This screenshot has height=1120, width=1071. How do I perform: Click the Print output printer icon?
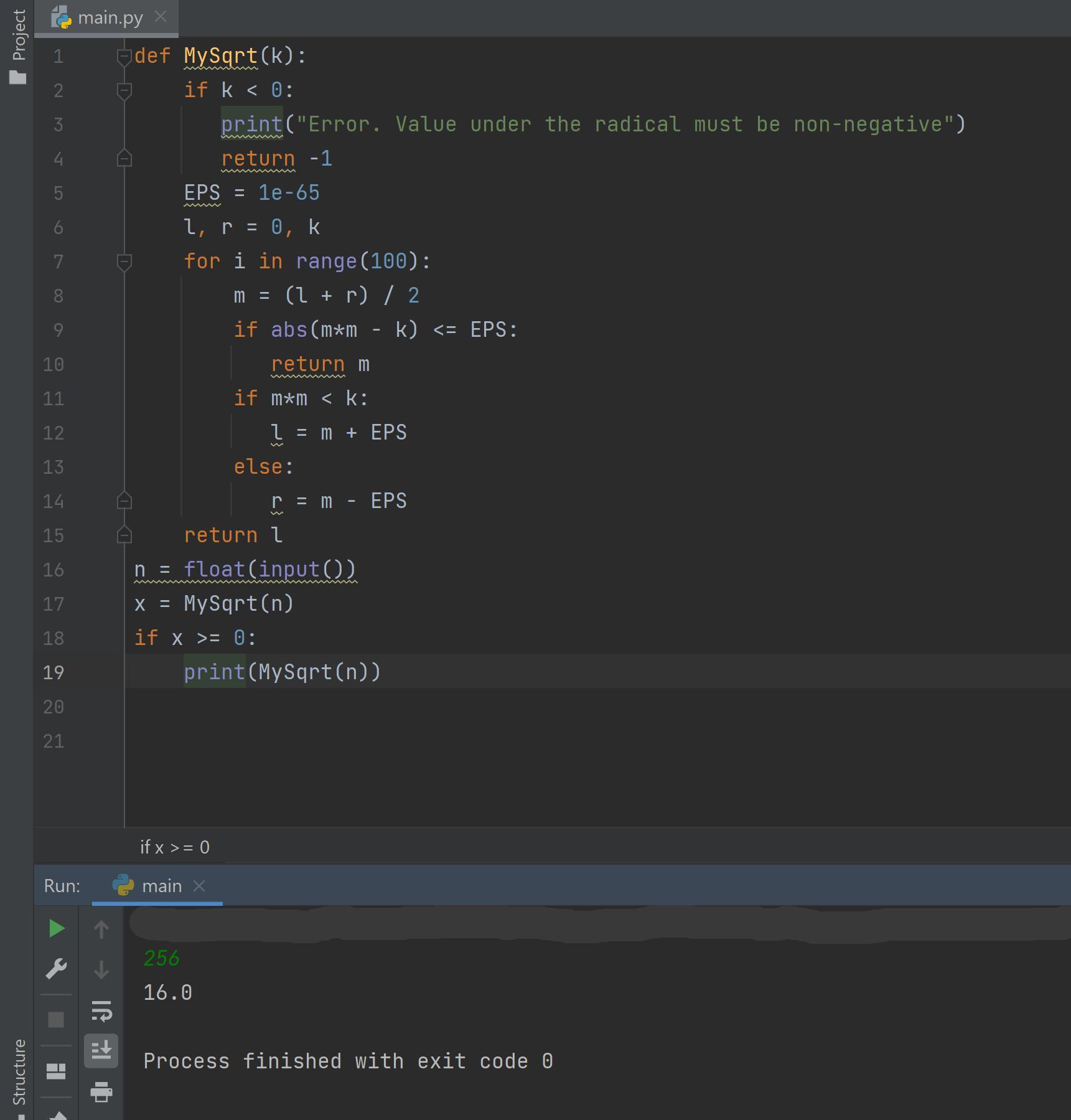coord(101,1092)
